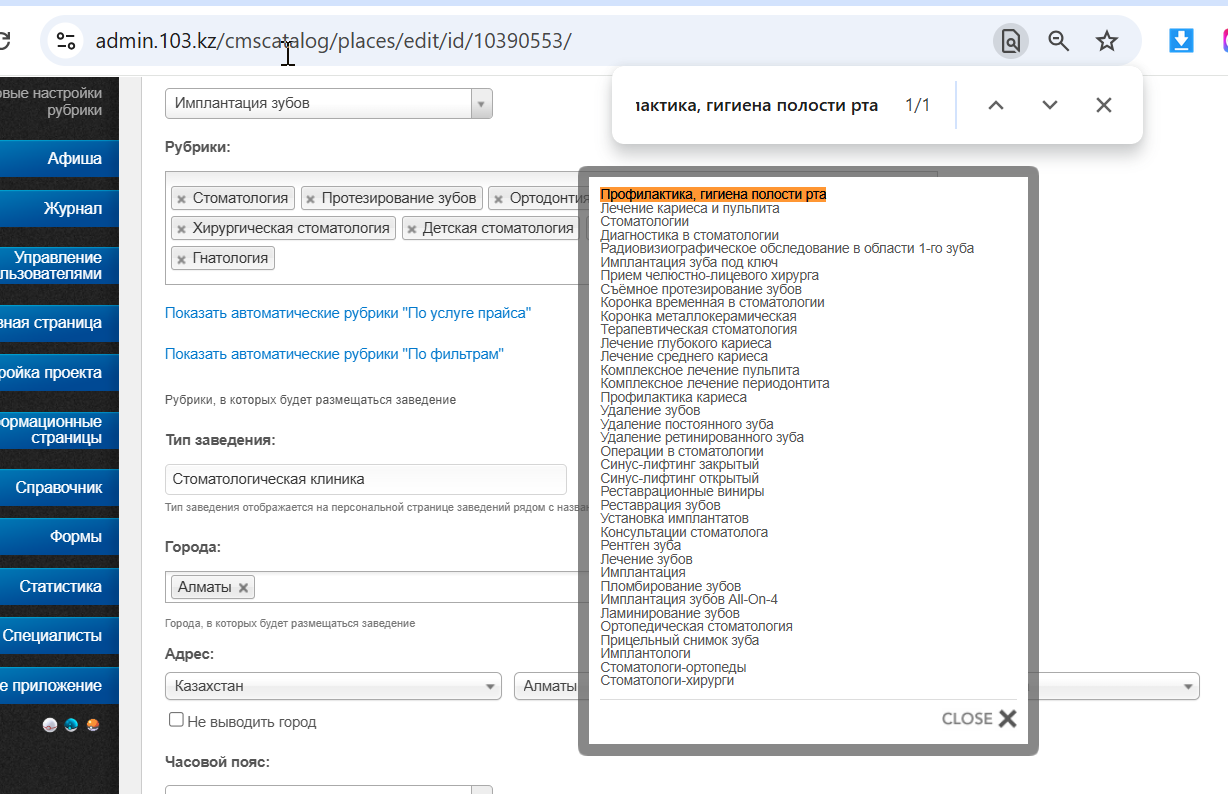Click the blue globe icon in sidebar

pyautogui.click(x=71, y=725)
